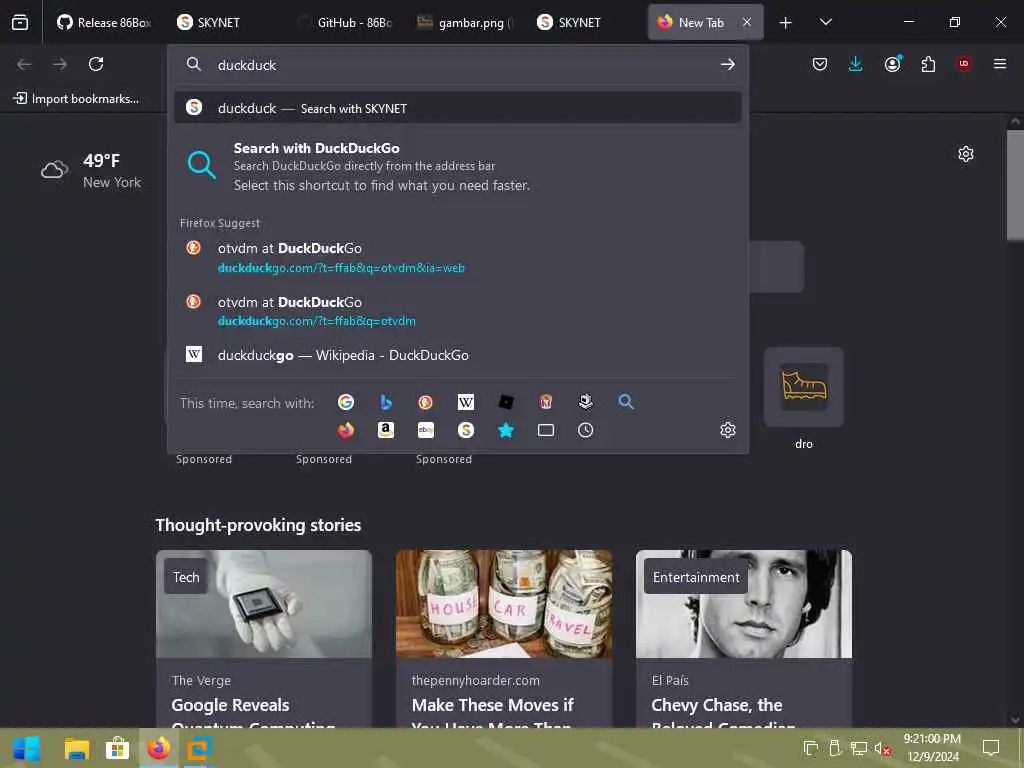The image size is (1024, 768).
Task: Switch to the SKYNET tab beside New Tab
Action: tap(584, 22)
